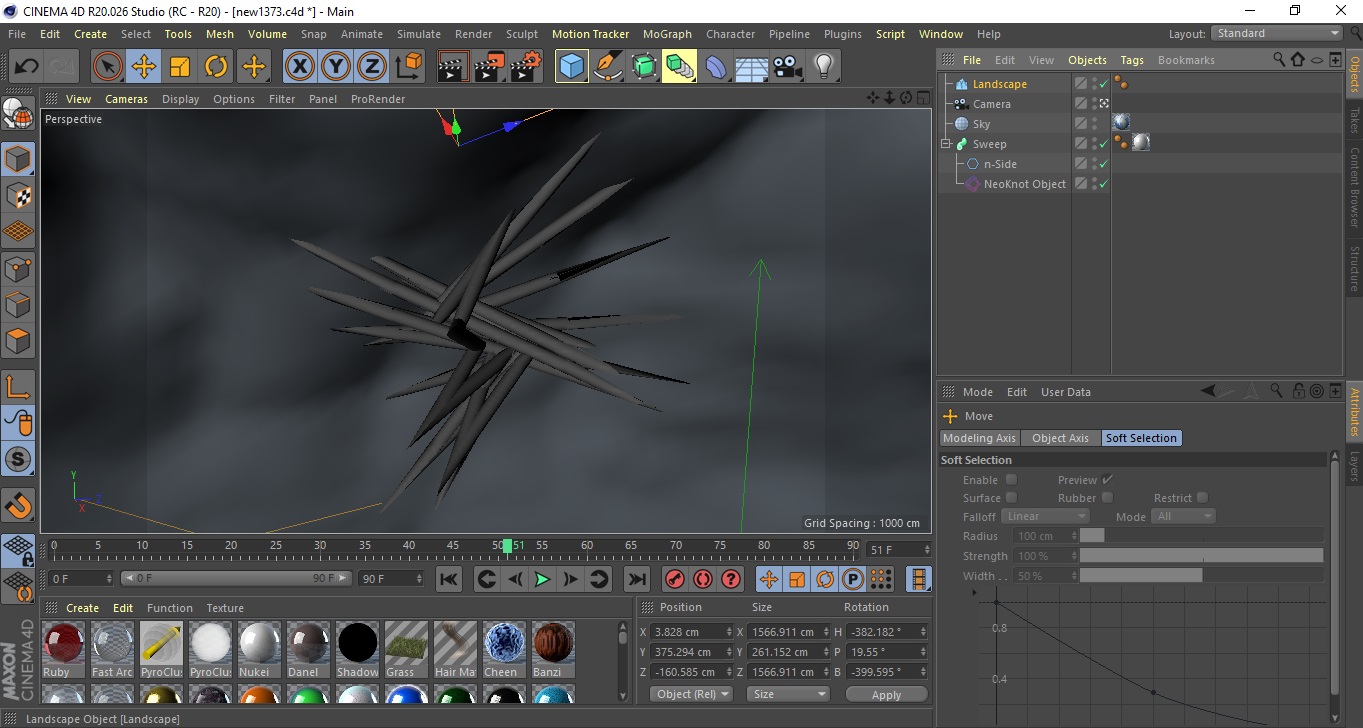The image size is (1363, 728).
Task: Toggle X axis lock
Action: click(x=300, y=67)
